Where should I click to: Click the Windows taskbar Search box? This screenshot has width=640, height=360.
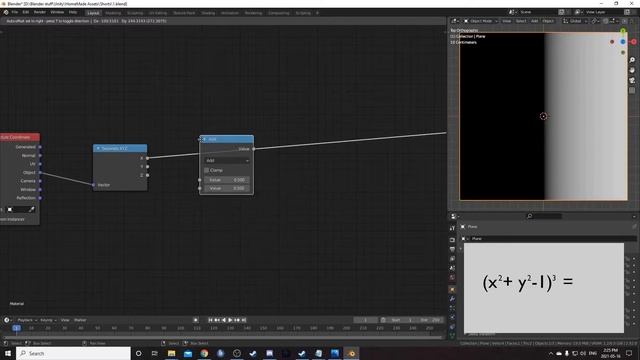[x=73, y=353]
